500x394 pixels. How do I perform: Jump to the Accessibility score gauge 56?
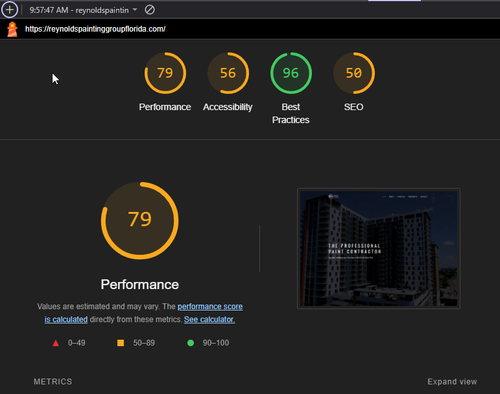click(228, 73)
